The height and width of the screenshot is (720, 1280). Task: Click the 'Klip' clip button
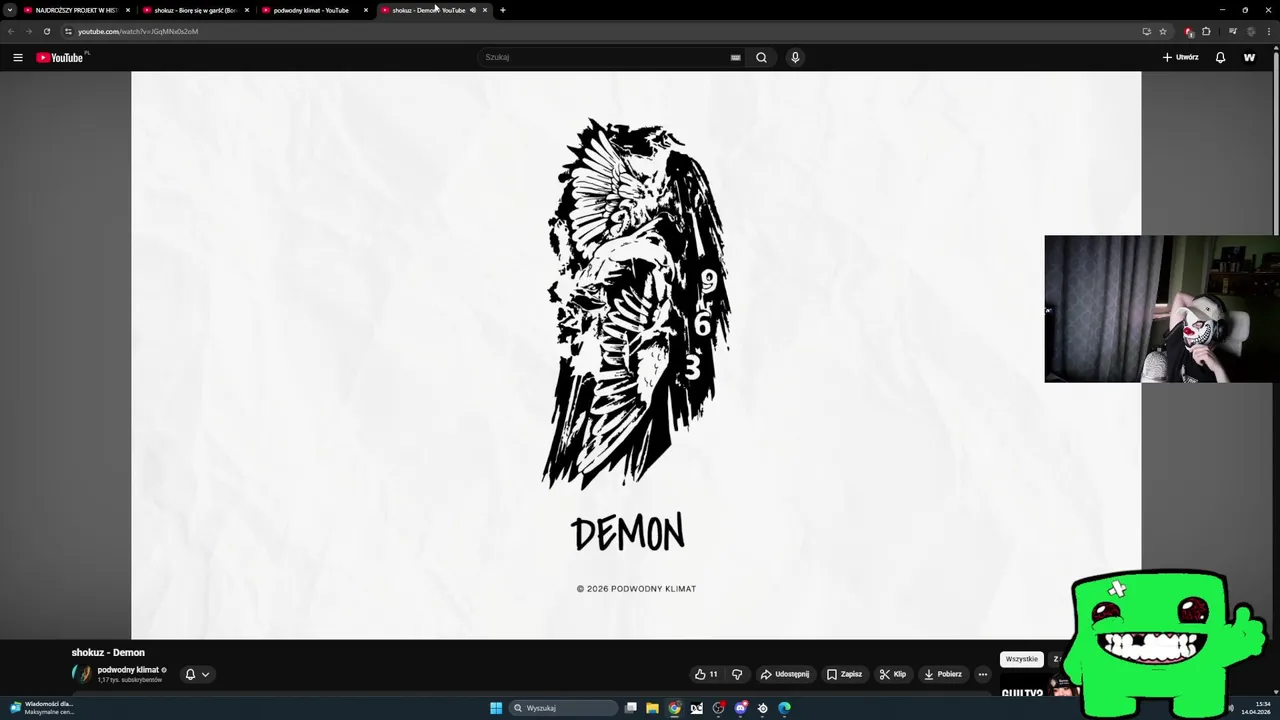coord(893,674)
